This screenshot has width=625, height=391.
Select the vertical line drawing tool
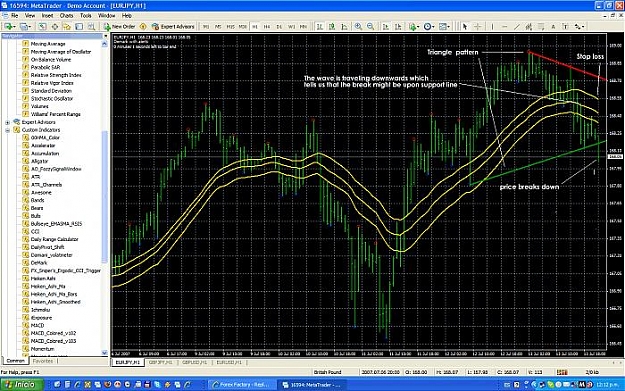492,26
